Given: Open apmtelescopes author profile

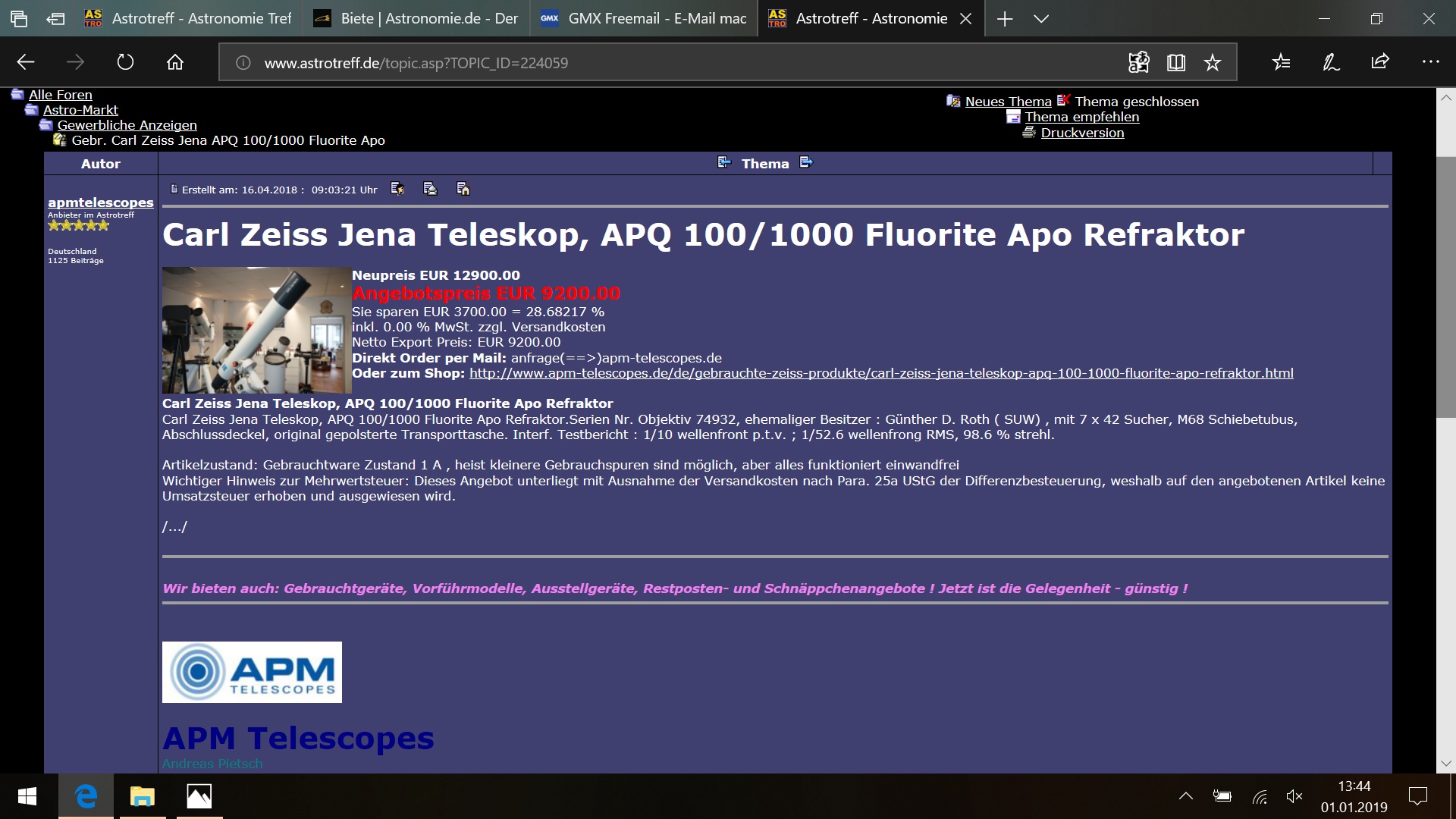Looking at the screenshot, I should click(101, 202).
